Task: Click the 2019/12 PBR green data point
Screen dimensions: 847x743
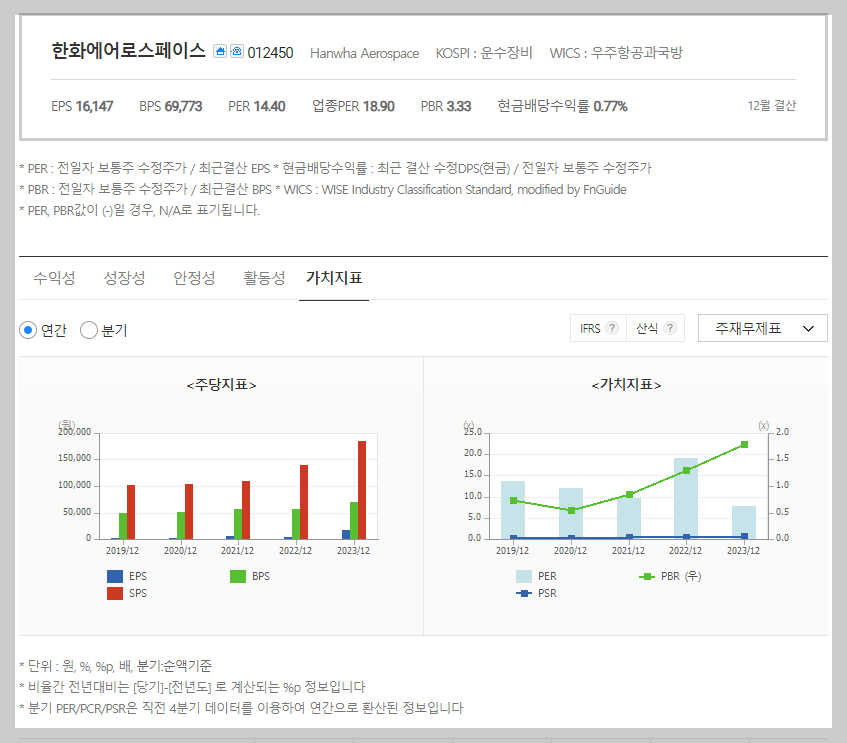Action: (514, 500)
